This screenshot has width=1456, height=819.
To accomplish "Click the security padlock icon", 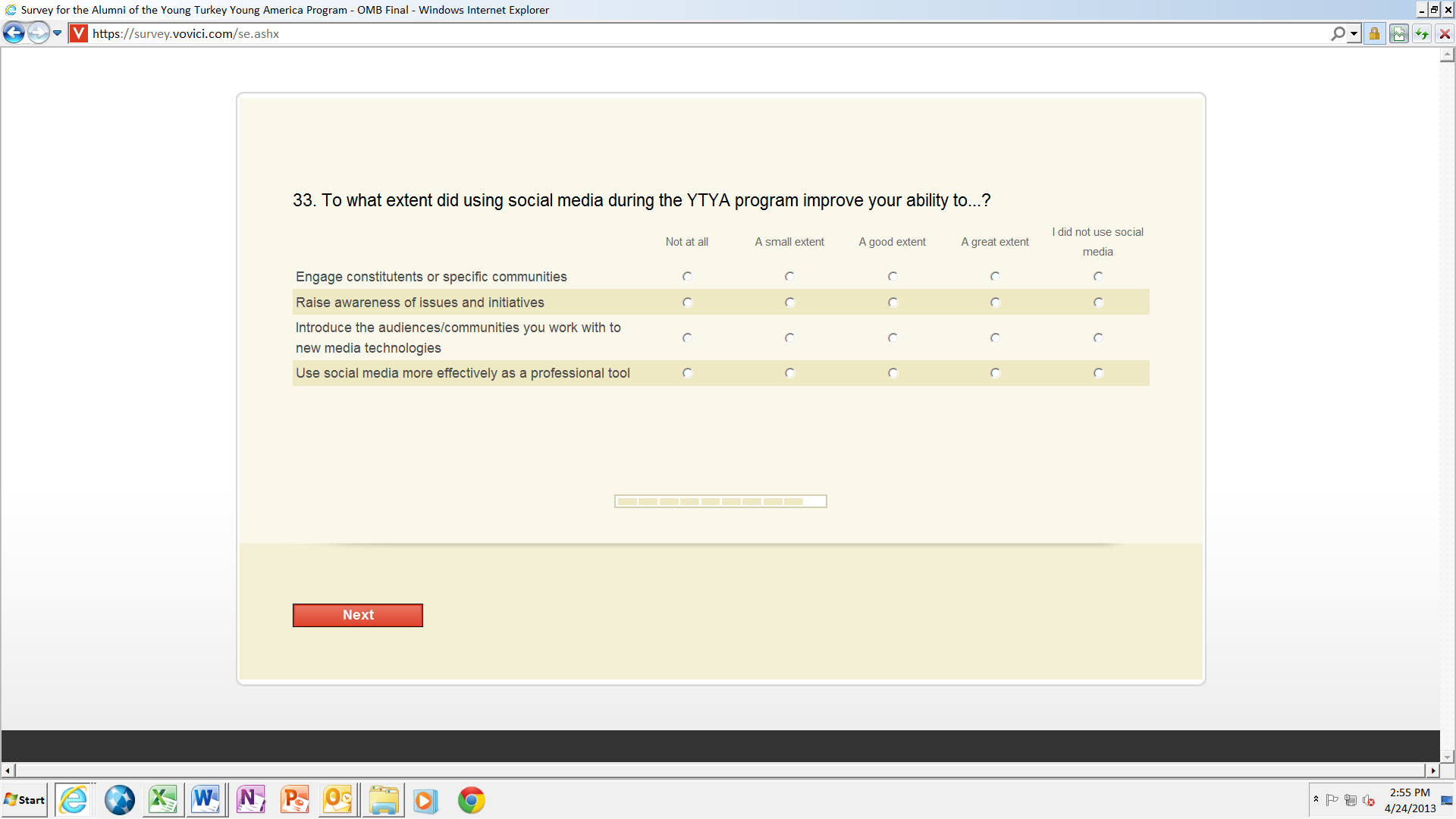I will point(1374,34).
